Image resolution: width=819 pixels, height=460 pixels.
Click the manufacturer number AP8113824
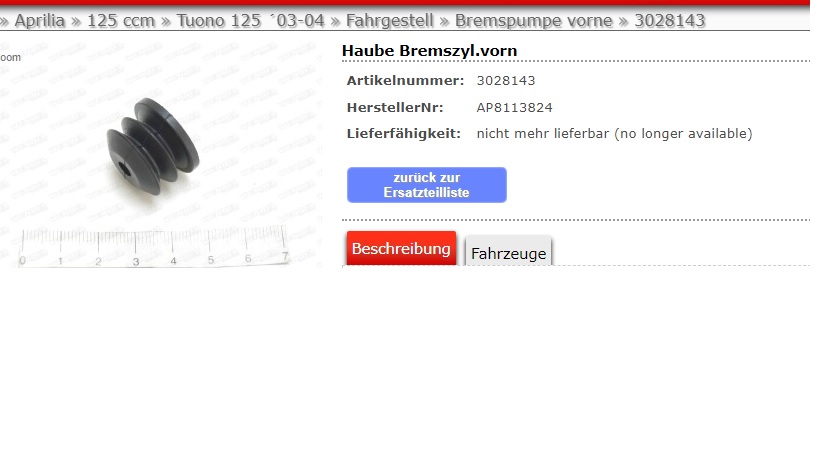(514, 108)
